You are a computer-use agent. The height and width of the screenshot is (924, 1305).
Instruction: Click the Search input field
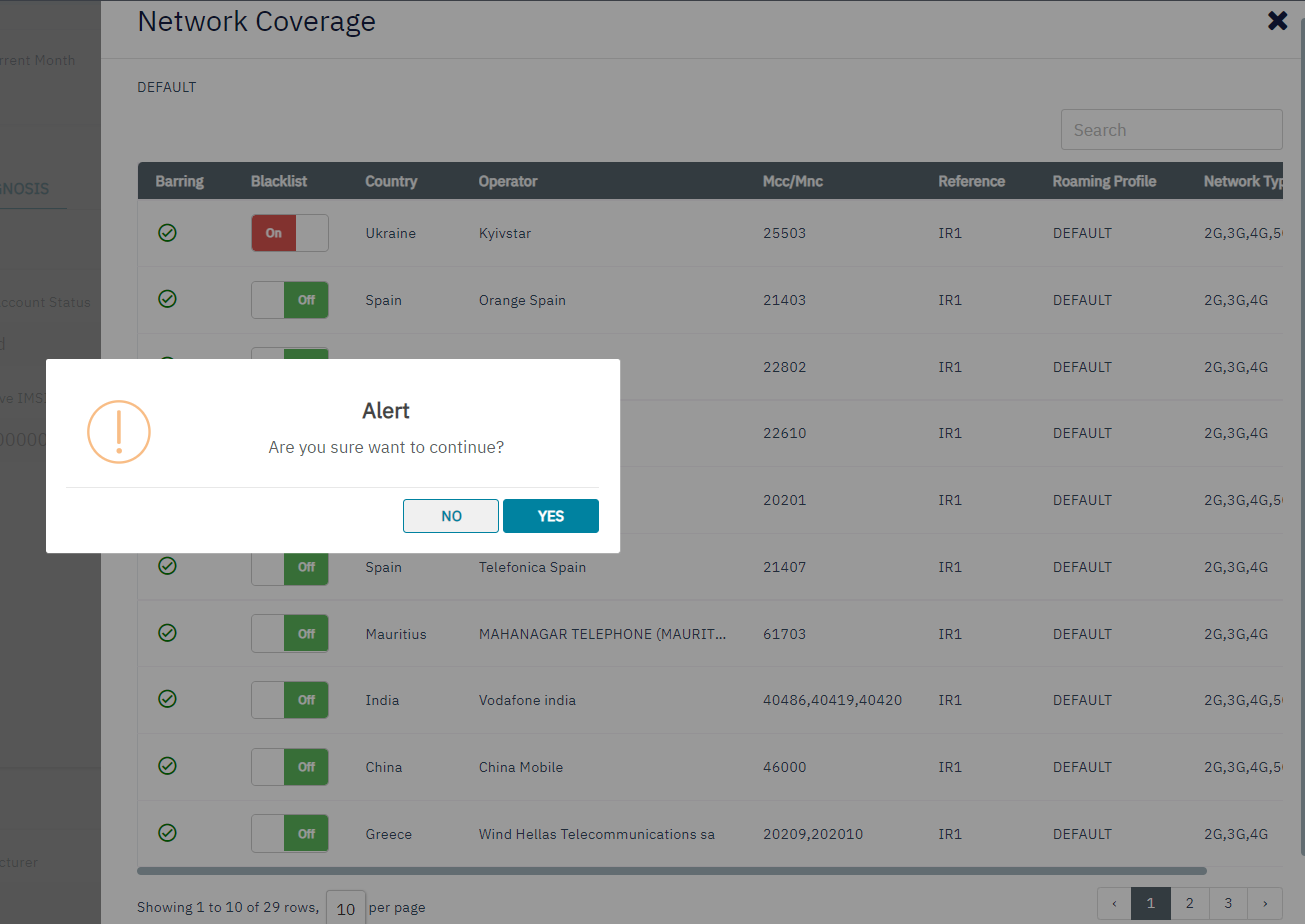pyautogui.click(x=1171, y=130)
